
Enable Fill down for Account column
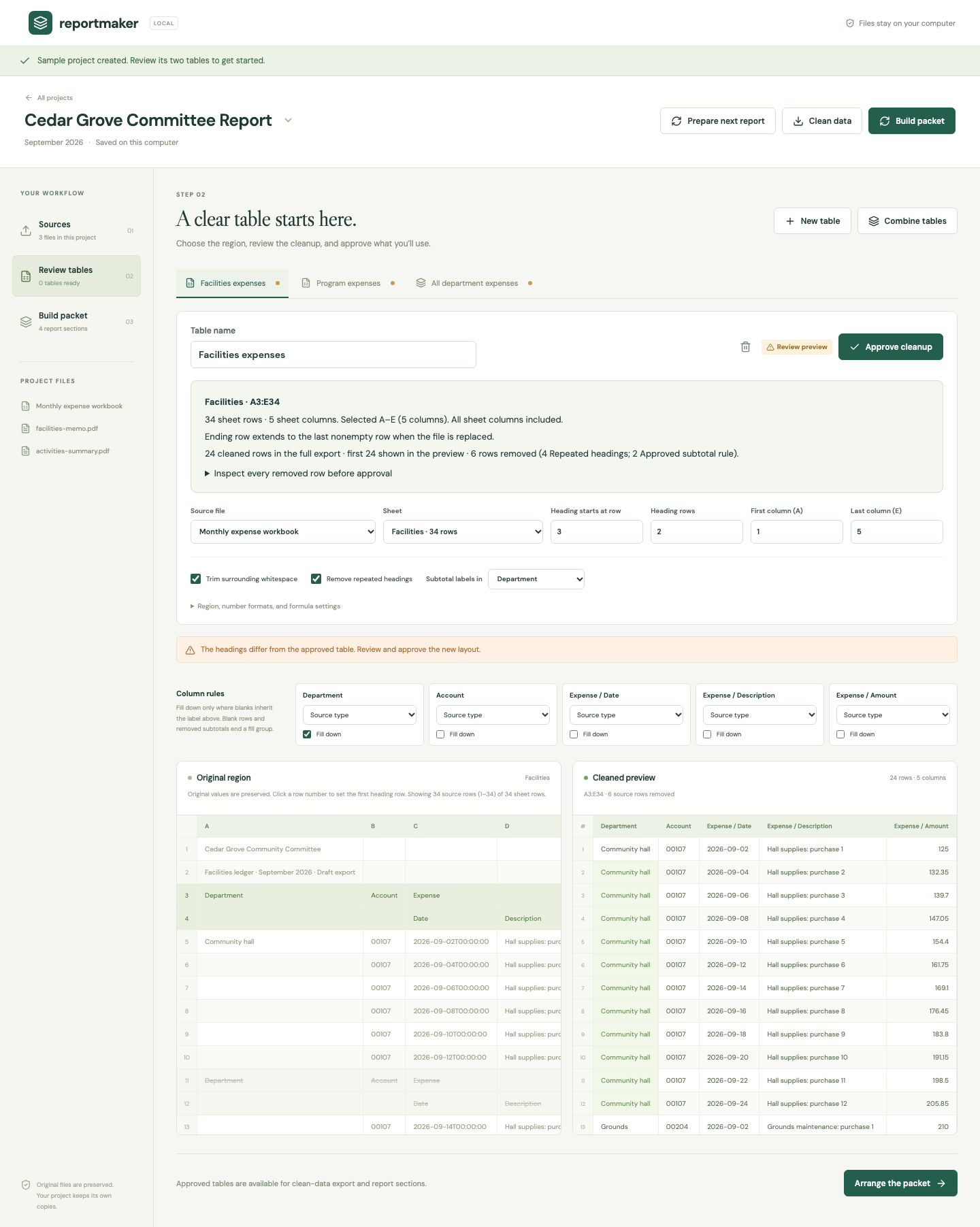440,734
